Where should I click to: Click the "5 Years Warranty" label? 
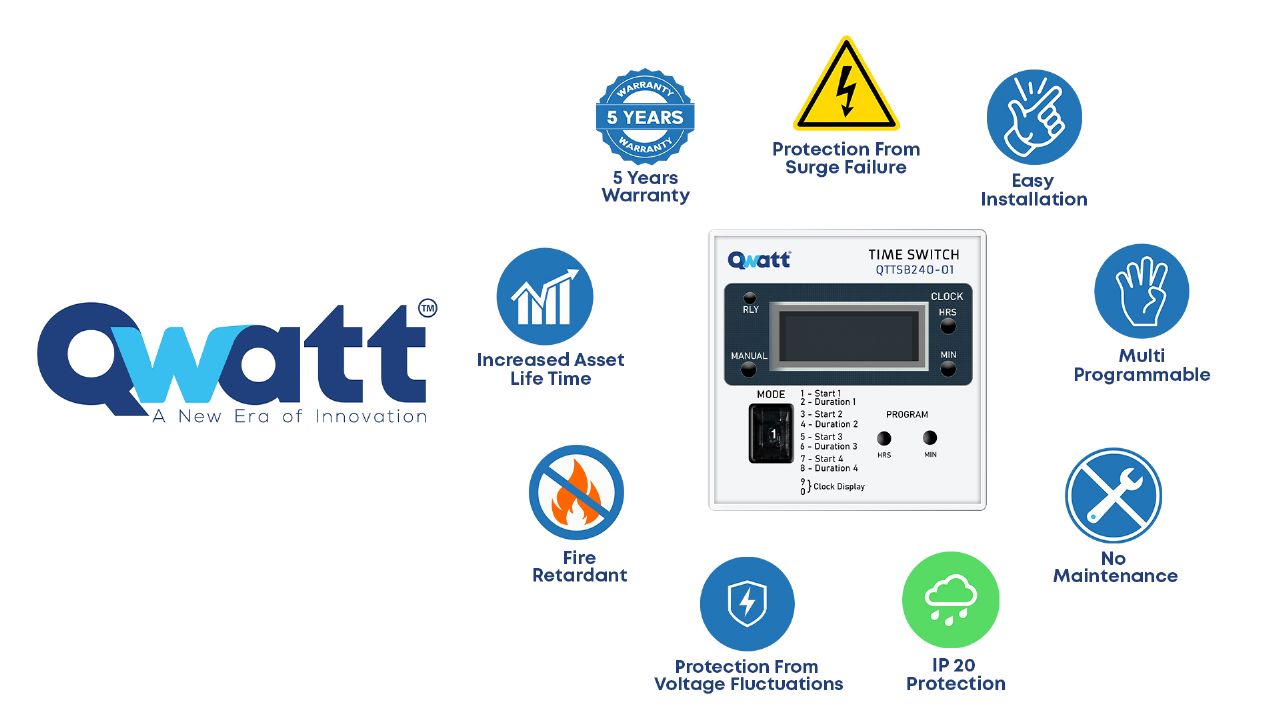(645, 187)
